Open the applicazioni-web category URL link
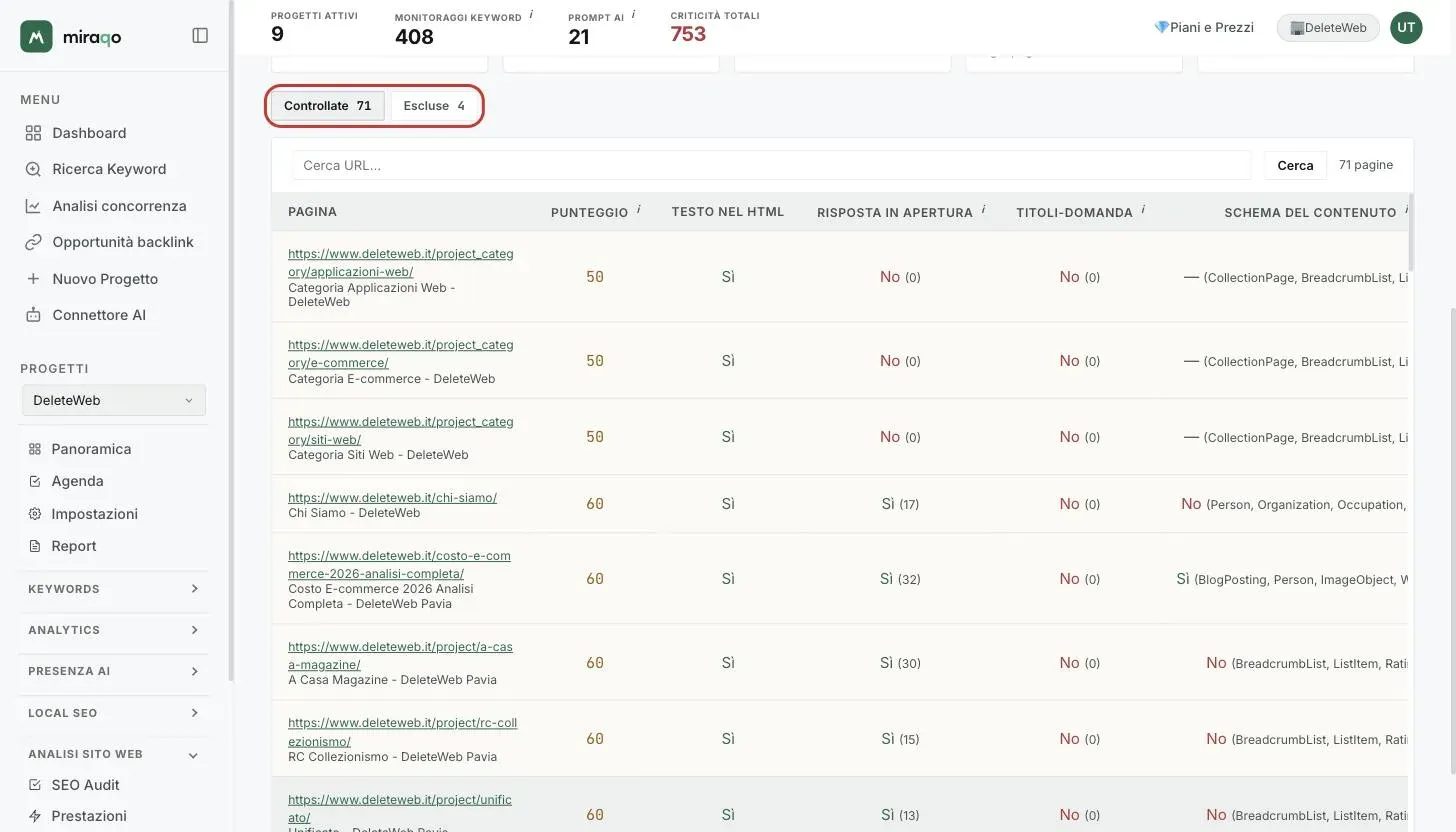Viewport: 1456px width, 832px height. tap(400, 263)
